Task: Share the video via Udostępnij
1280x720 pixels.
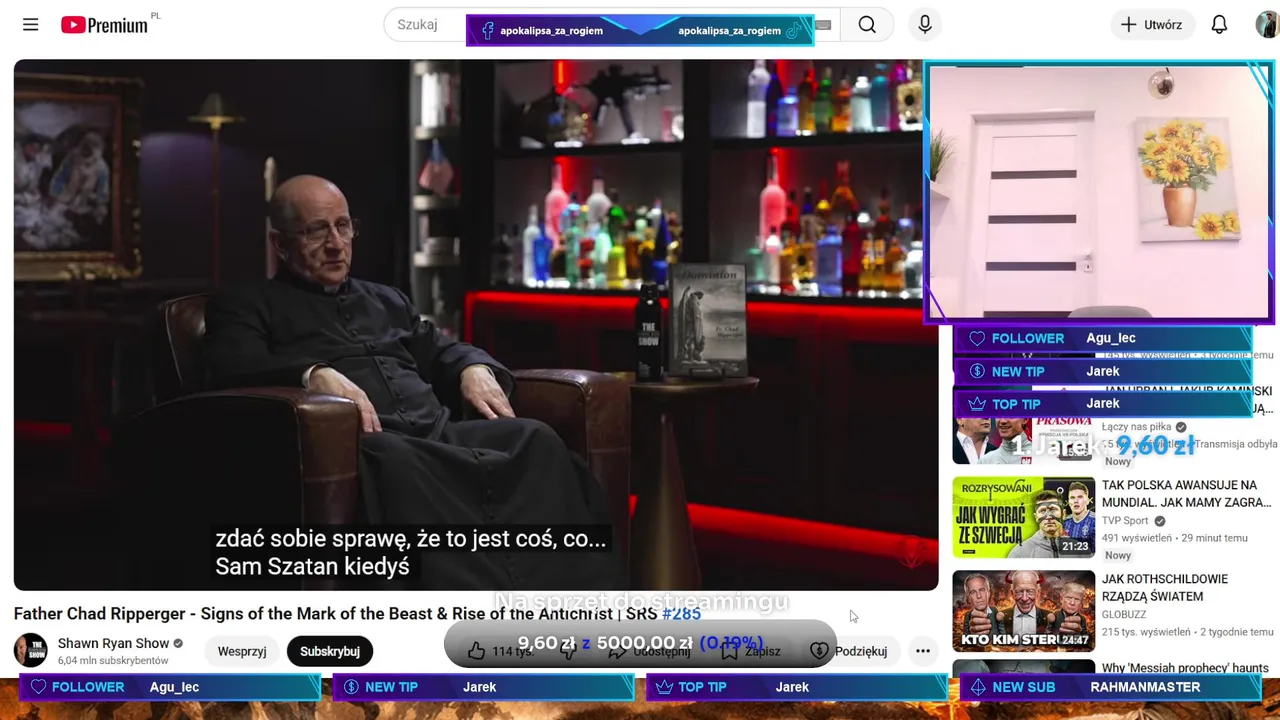Action: [650, 651]
